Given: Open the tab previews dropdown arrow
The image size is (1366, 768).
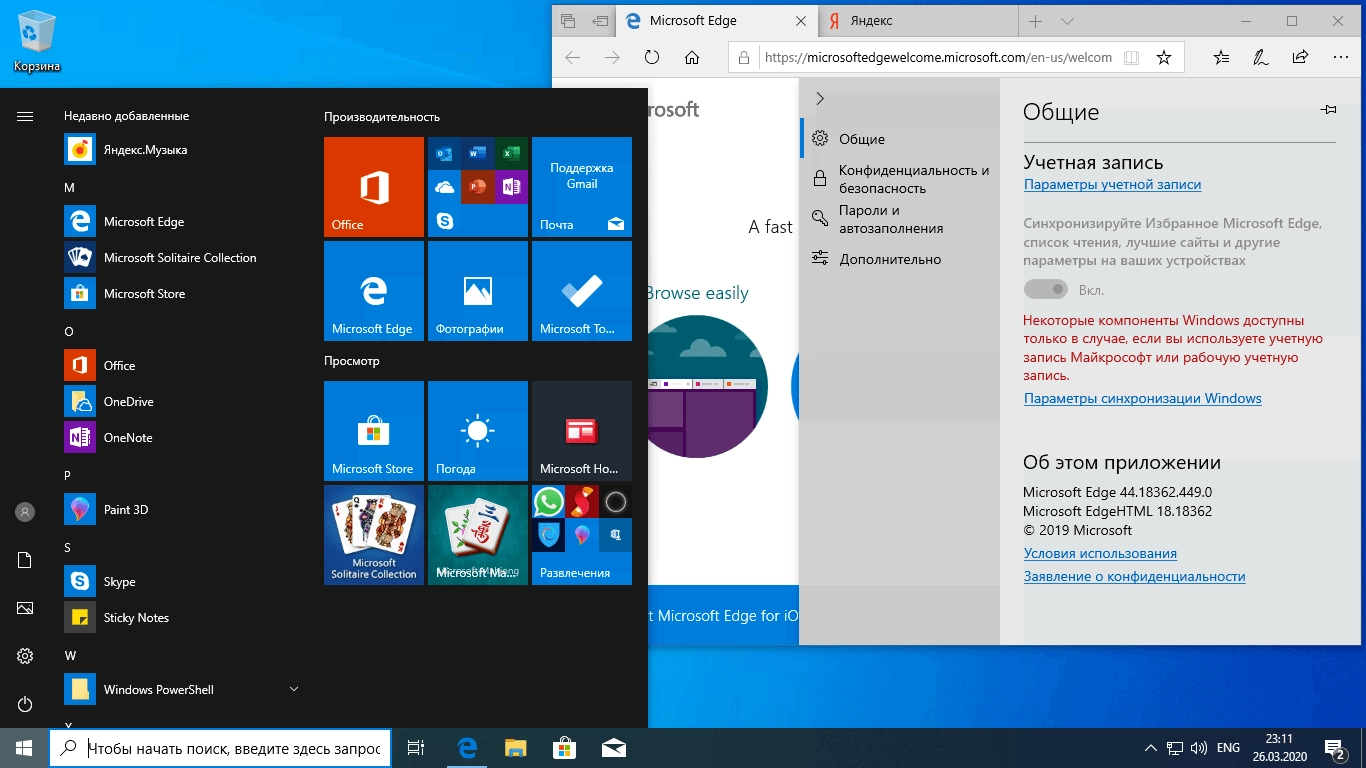Looking at the screenshot, I should point(1067,21).
